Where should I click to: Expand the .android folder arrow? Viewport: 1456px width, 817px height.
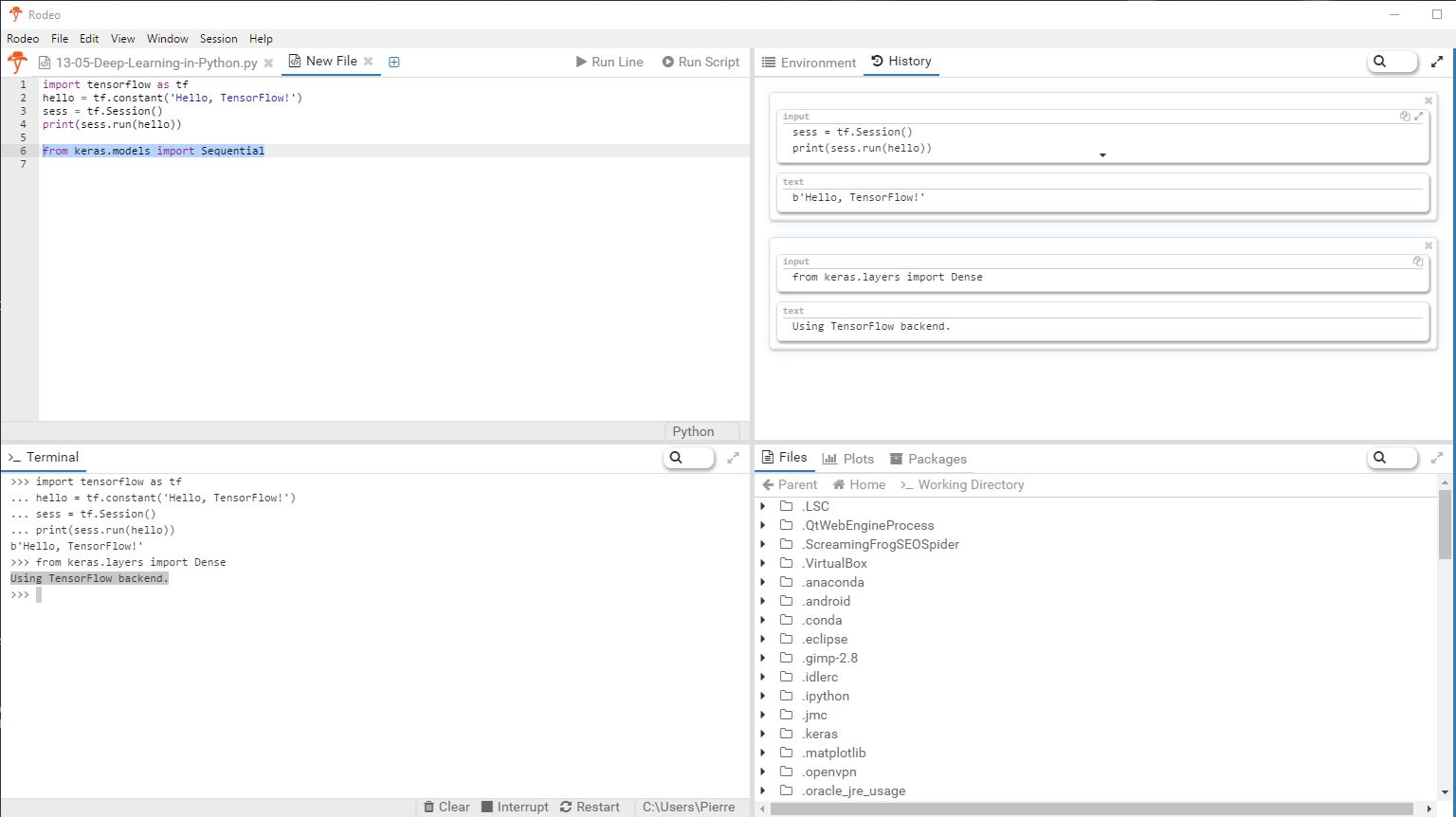(x=763, y=601)
